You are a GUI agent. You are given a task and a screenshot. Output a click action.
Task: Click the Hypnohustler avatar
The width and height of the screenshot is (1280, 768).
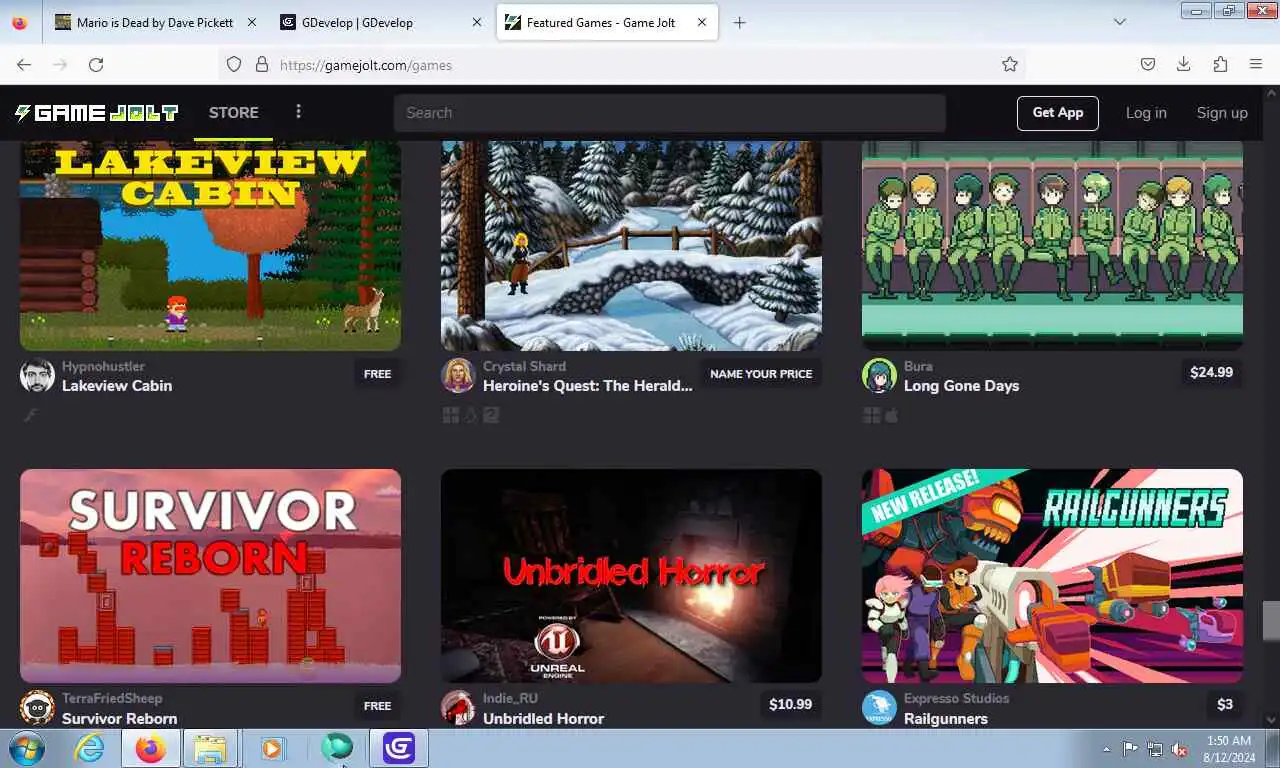(x=38, y=376)
